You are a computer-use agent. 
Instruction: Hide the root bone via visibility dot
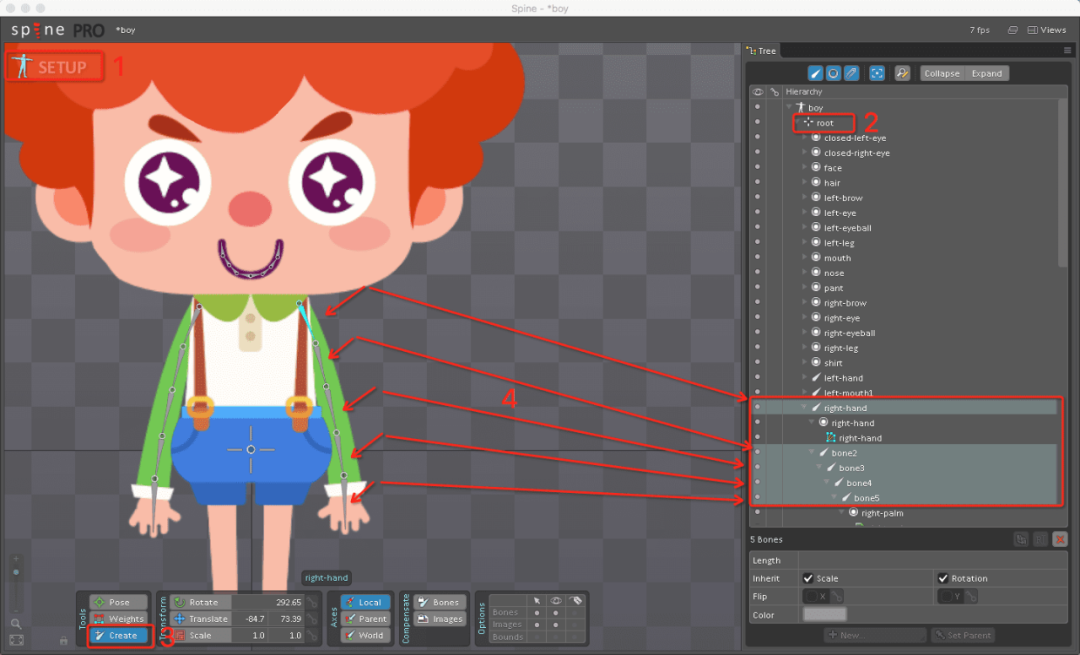click(757, 123)
